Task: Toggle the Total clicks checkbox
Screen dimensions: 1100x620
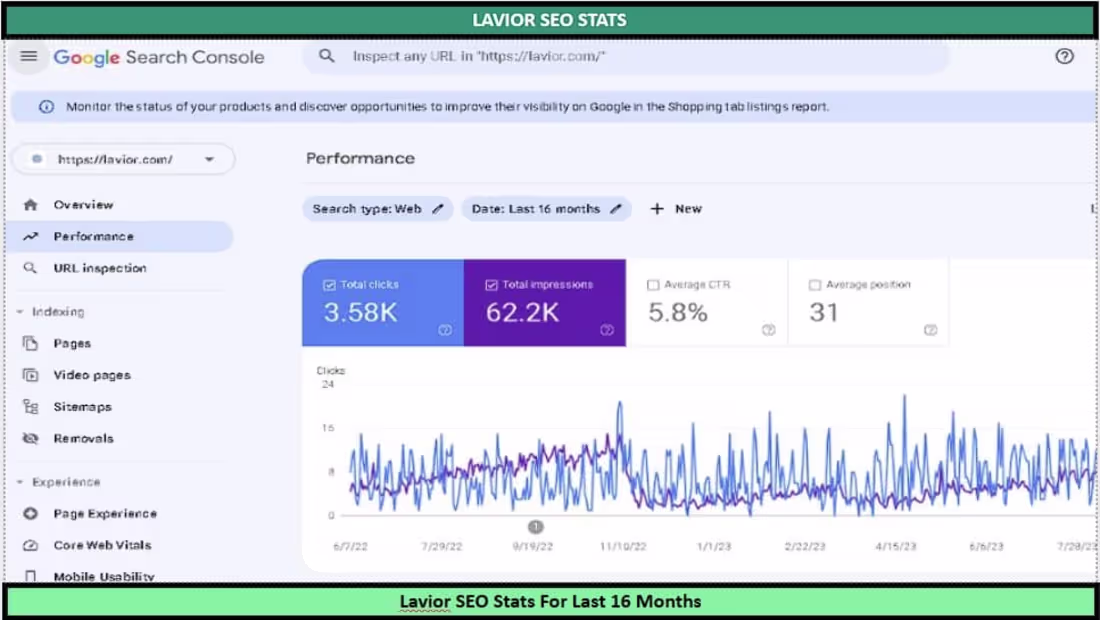Action: [x=329, y=285]
